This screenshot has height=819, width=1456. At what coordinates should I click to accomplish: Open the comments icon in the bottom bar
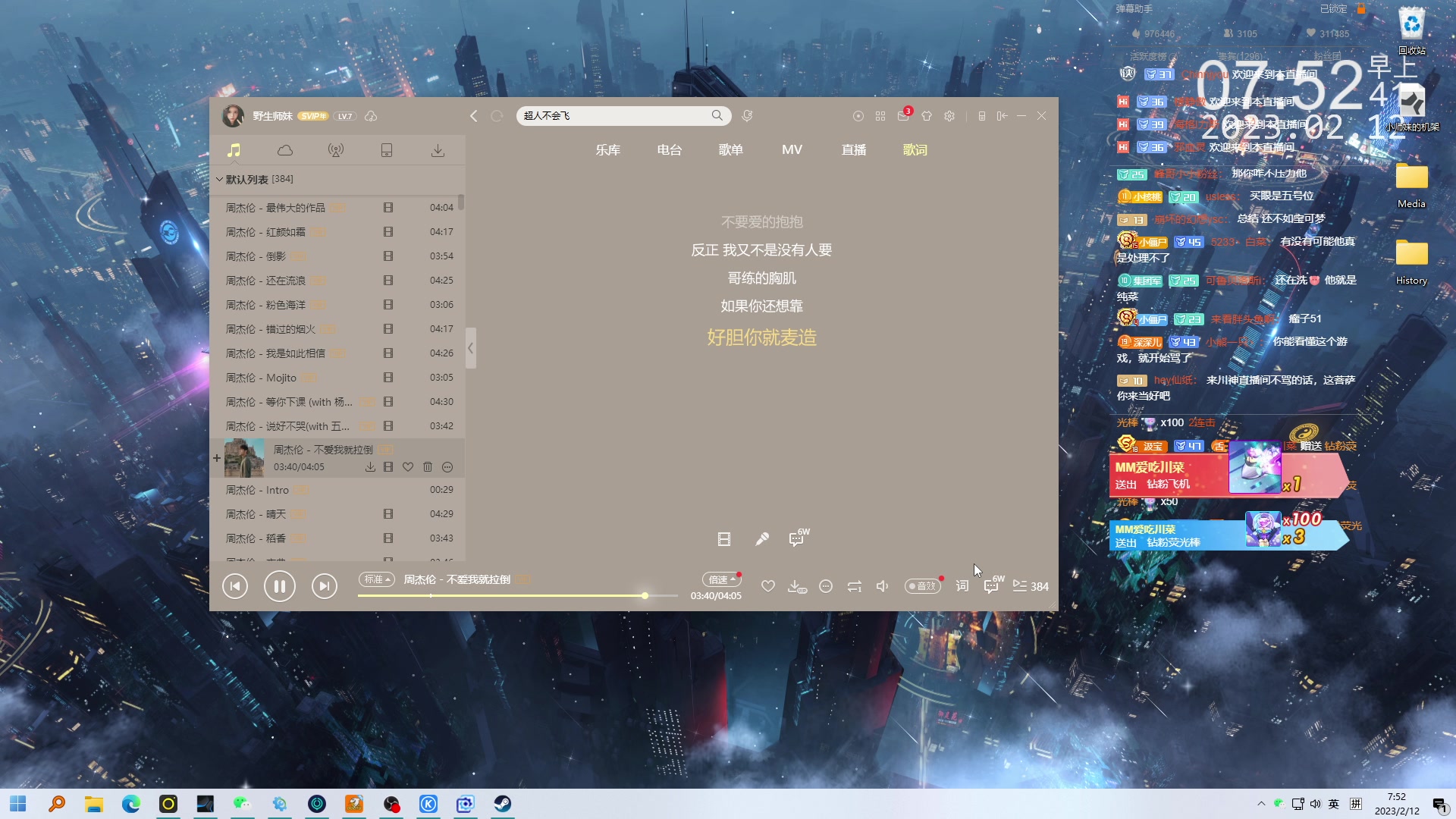tap(993, 585)
